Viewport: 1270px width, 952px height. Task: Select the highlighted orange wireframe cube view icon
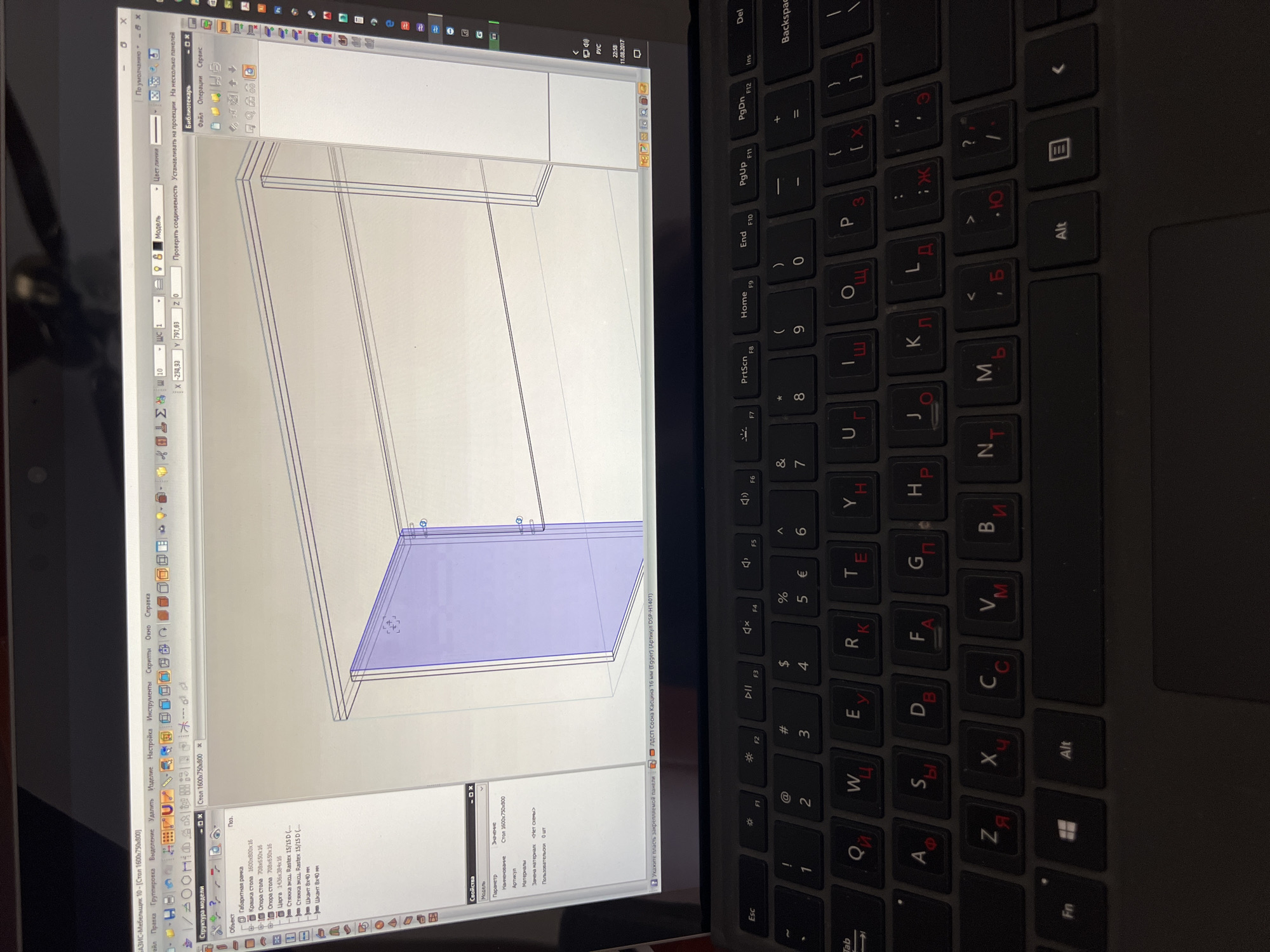(162, 574)
